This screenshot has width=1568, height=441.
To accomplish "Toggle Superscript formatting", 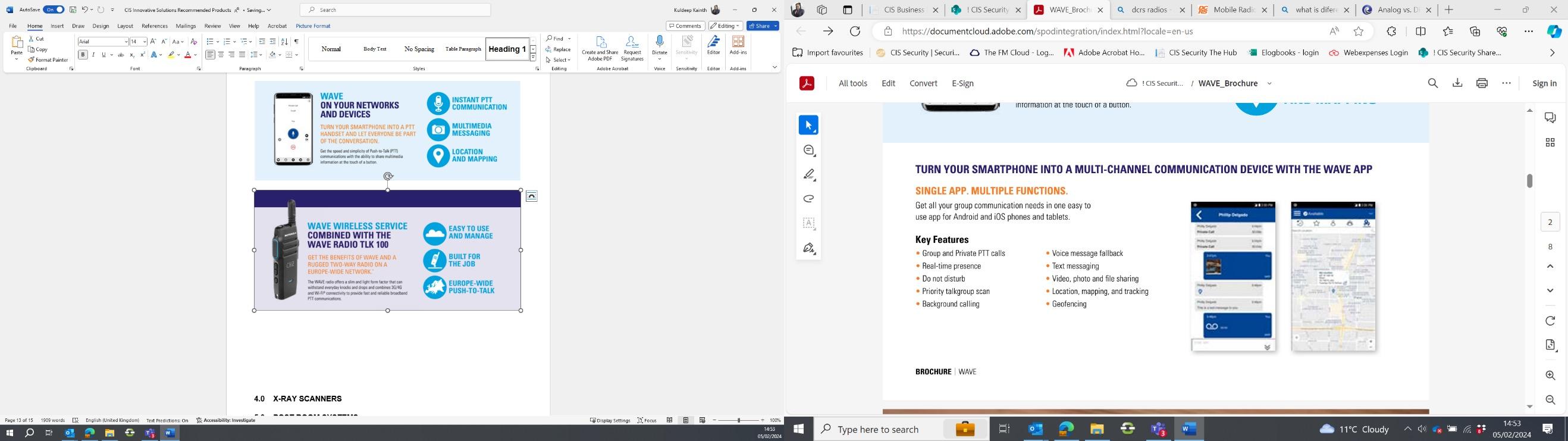I will [142, 55].
